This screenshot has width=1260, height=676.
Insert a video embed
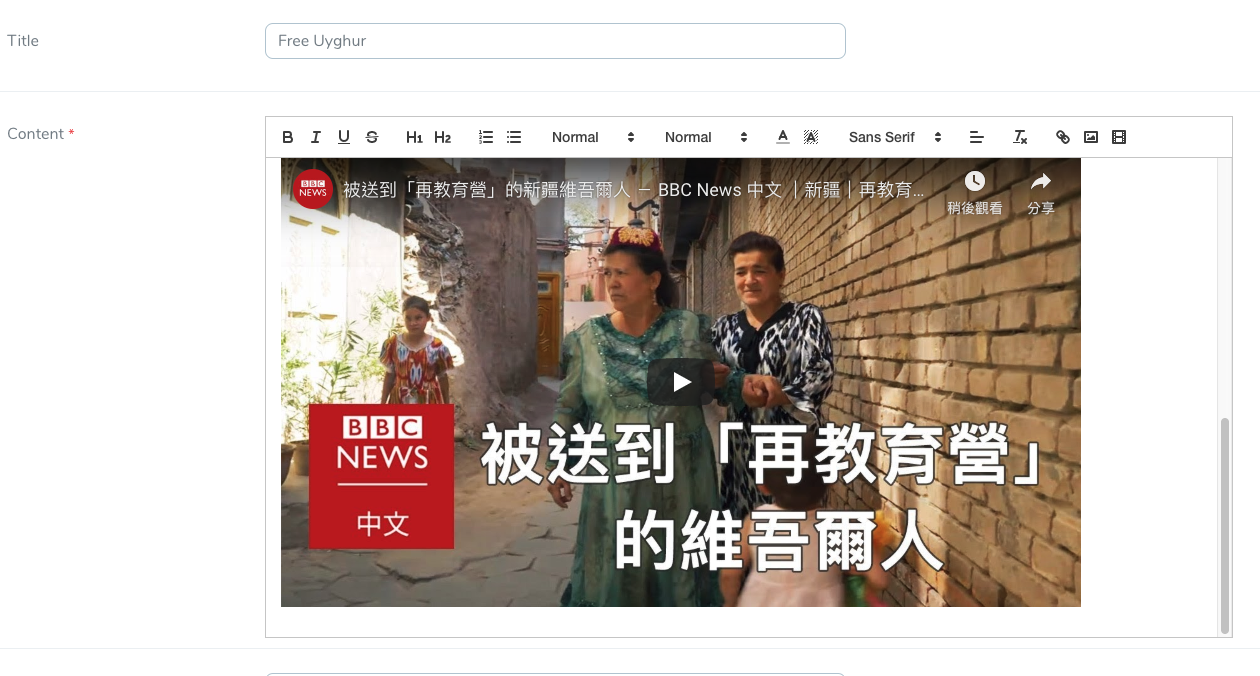pos(1119,137)
